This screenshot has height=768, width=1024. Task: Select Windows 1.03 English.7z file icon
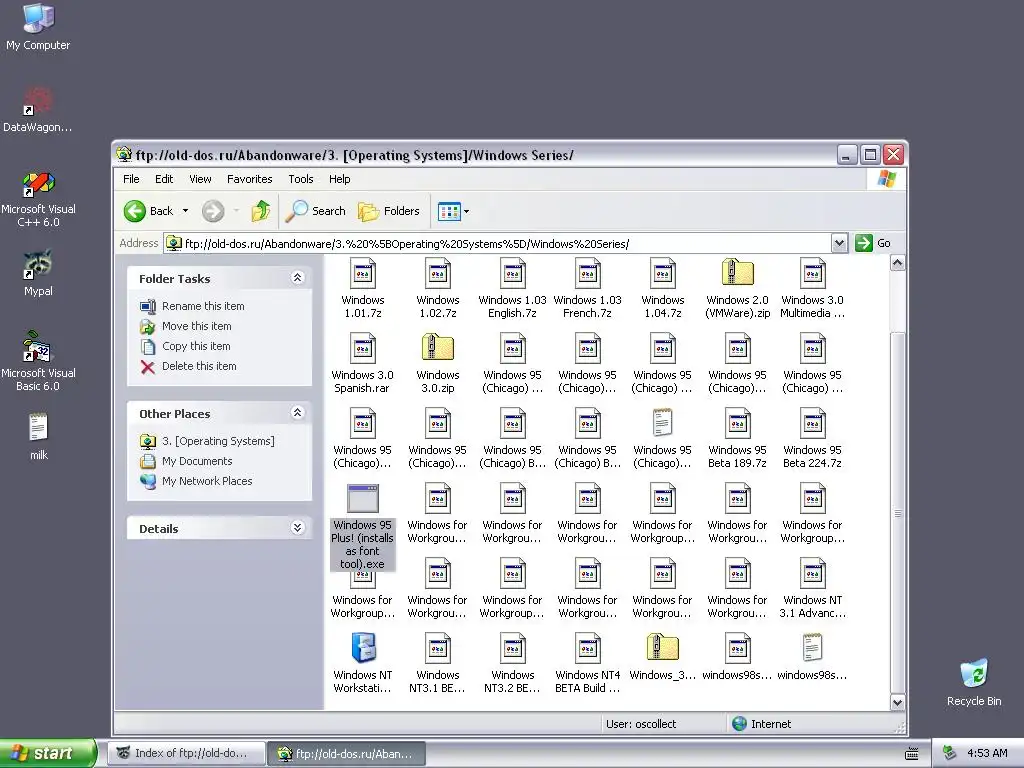pos(513,274)
